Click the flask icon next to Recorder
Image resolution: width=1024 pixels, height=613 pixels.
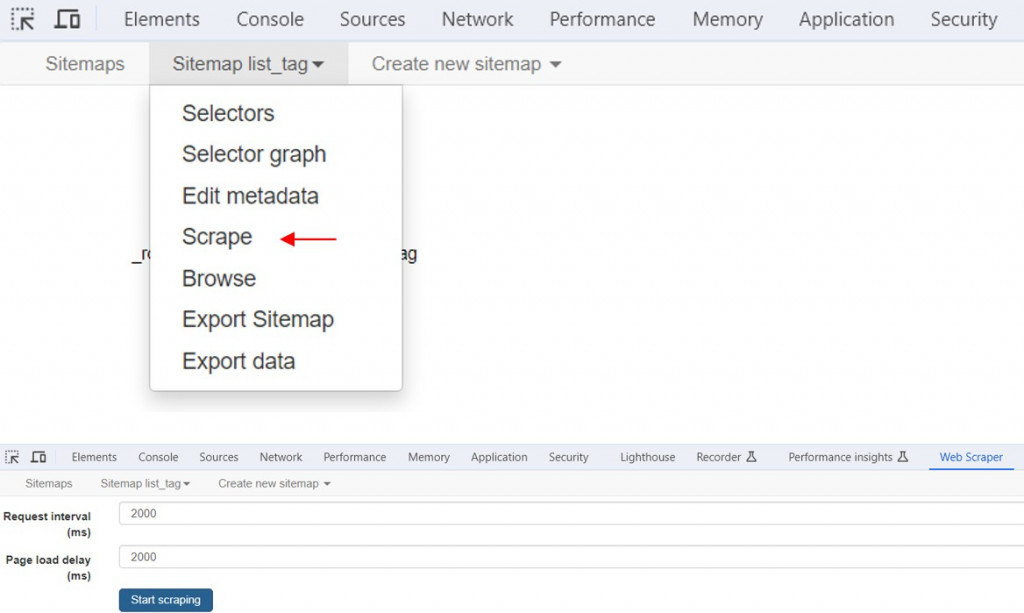pyautogui.click(x=752, y=457)
